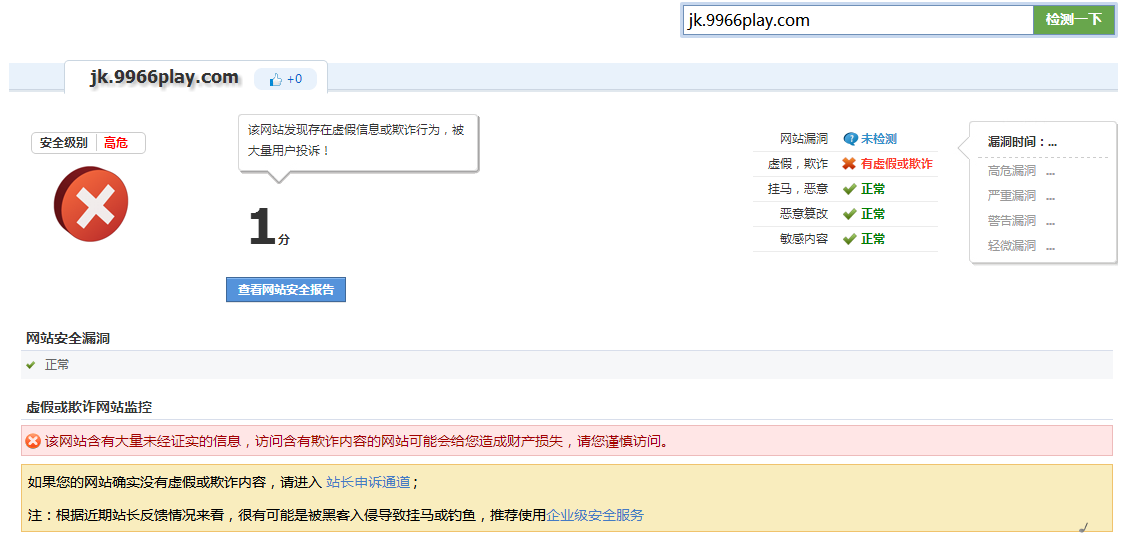This screenshot has width=1123, height=538.
Task: Focus the URL input containing jk.9966play.com
Action: (858, 19)
